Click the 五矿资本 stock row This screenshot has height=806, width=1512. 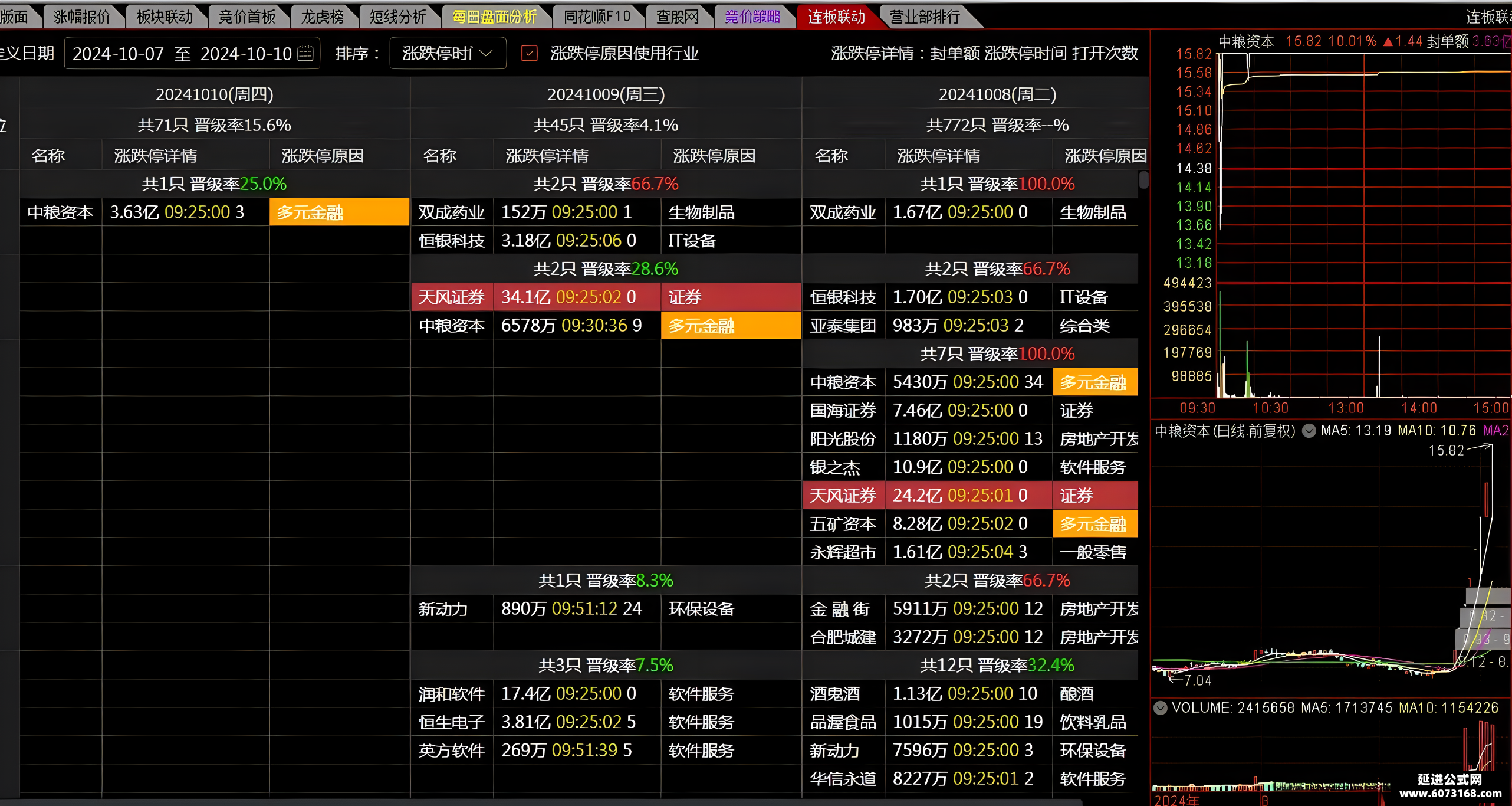(970, 523)
